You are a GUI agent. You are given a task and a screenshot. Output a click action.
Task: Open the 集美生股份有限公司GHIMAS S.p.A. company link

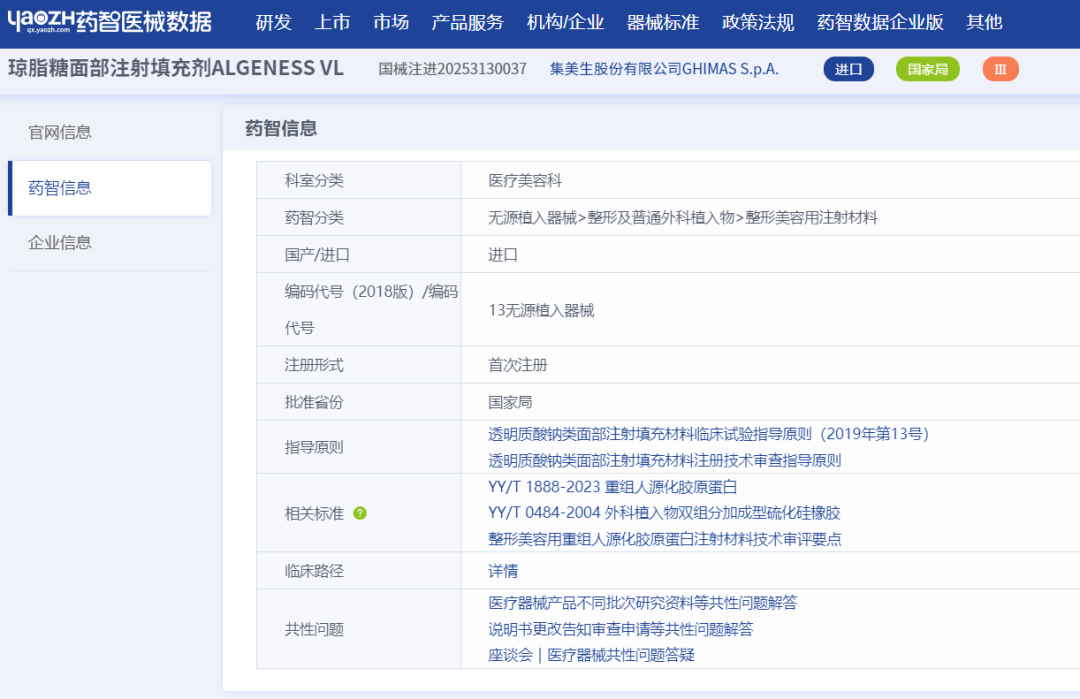click(x=664, y=69)
